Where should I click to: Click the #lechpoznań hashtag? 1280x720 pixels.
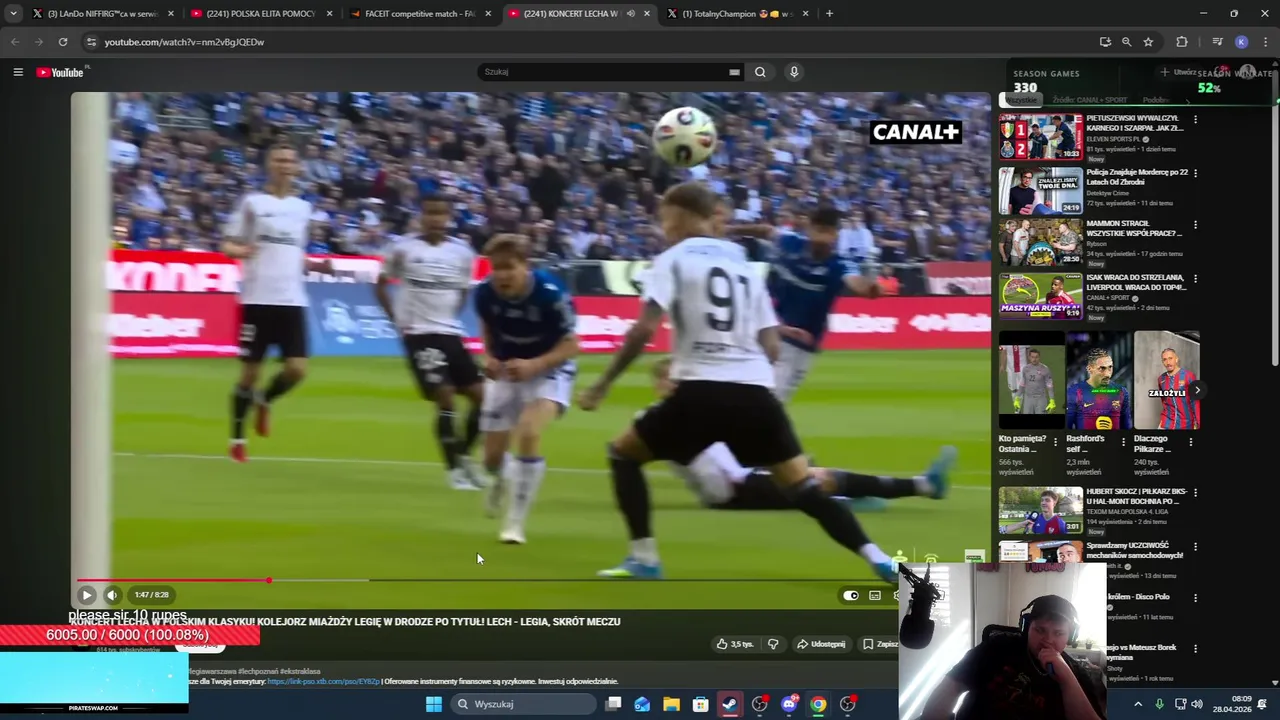(258, 671)
